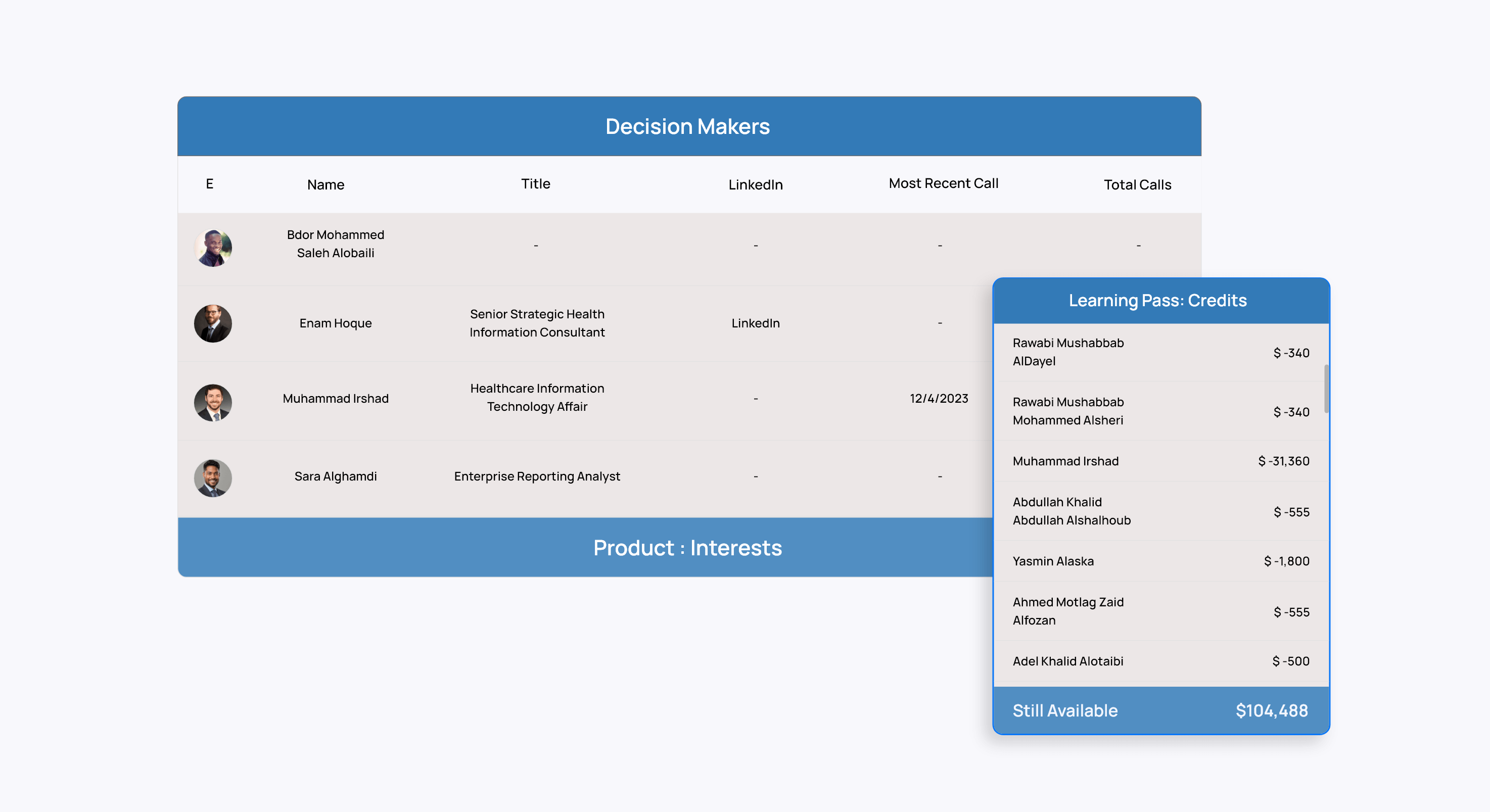Select the Product : Interests section bar
Image resolution: width=1490 pixels, height=812 pixels.
(688, 547)
